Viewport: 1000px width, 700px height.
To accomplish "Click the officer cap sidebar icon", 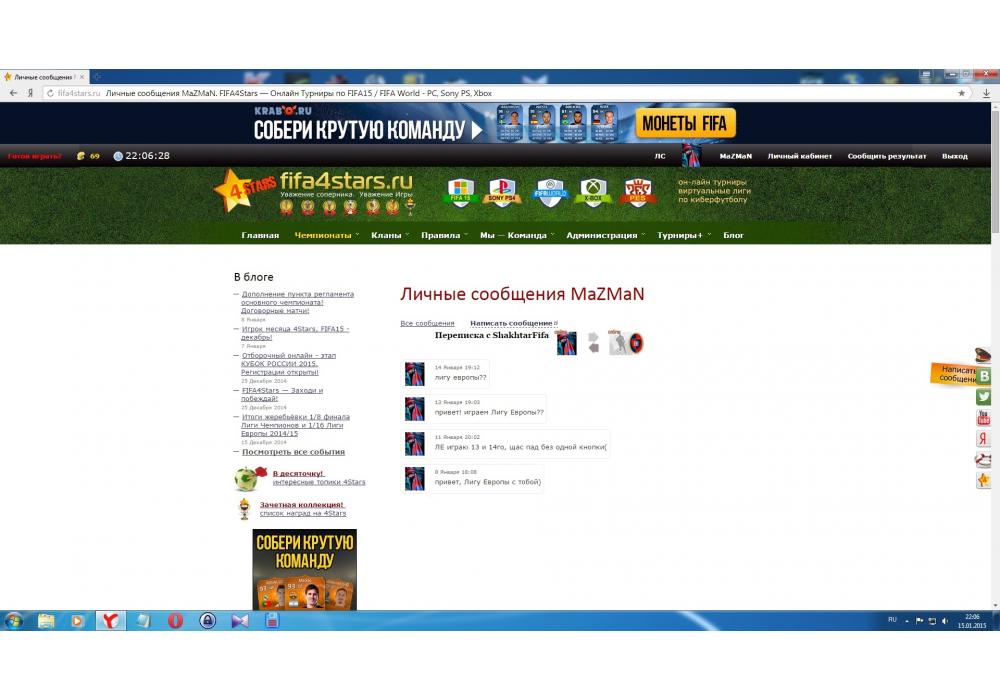I will tap(983, 354).
